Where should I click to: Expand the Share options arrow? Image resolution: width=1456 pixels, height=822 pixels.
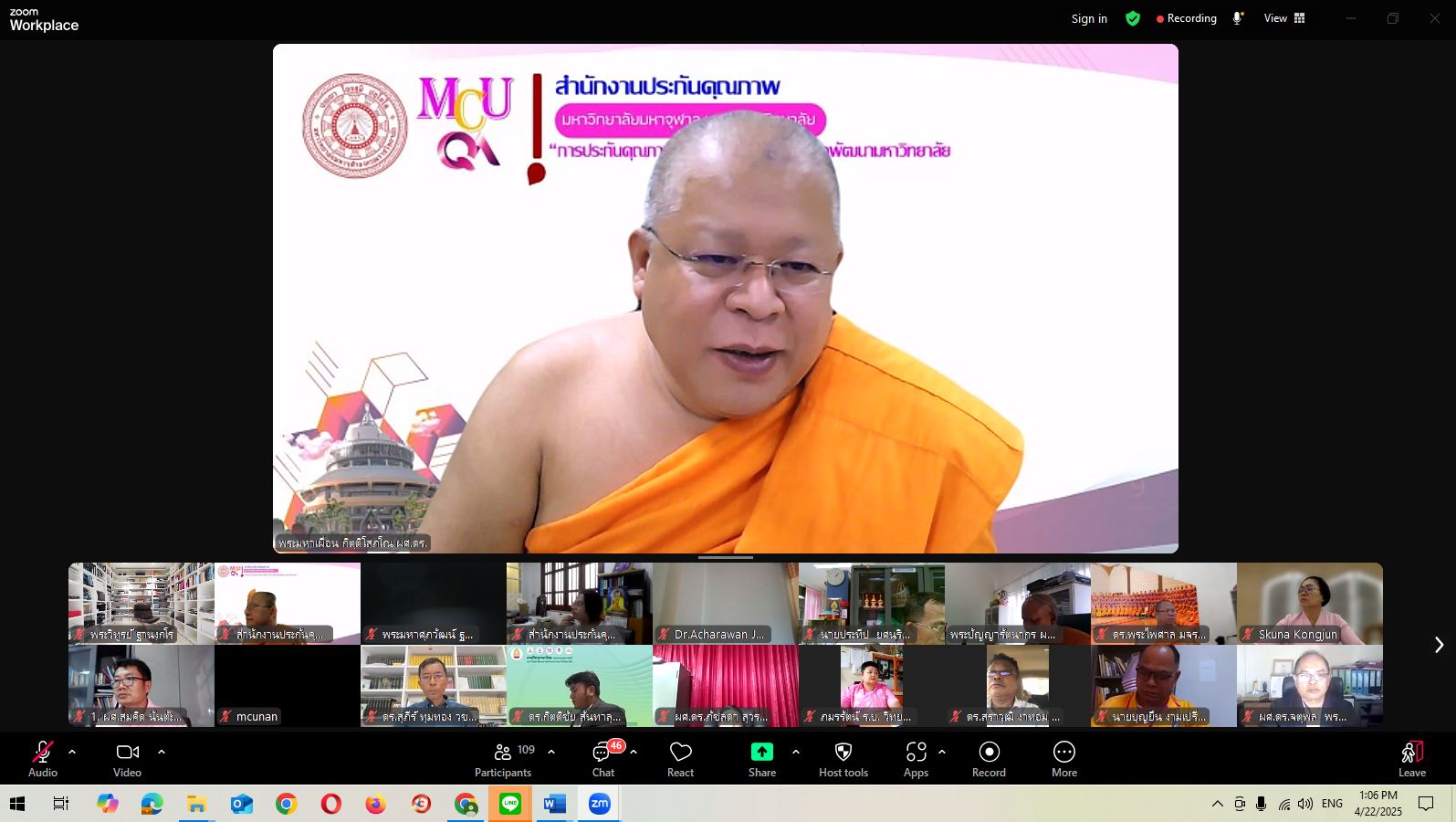tap(796, 752)
